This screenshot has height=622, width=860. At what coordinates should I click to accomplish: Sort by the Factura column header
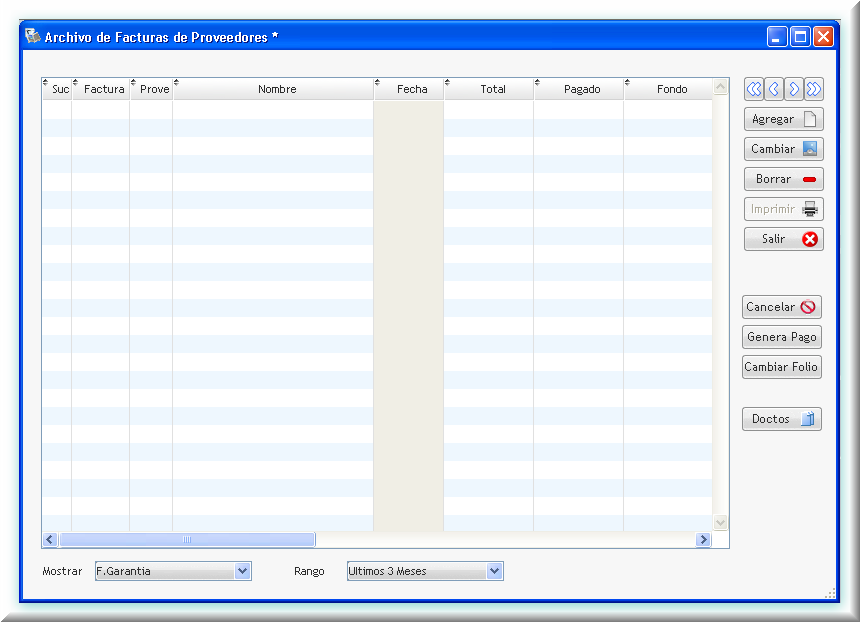101,89
